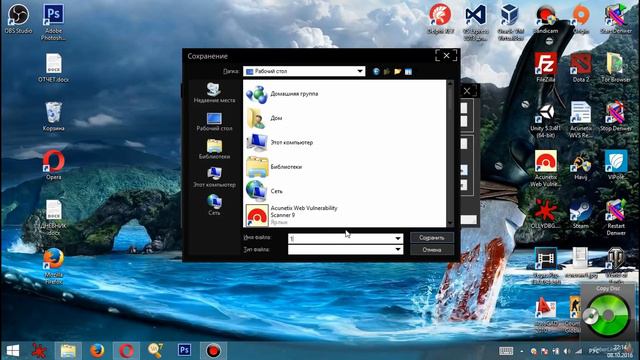This screenshot has height=360, width=640.
Task: Expand the Папка folder dropdown
Action: 360,71
